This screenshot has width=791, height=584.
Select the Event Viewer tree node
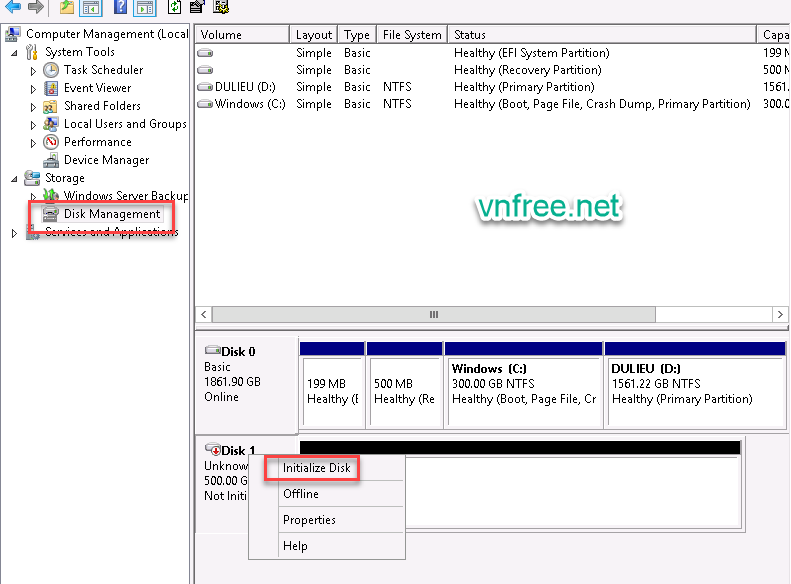click(97, 88)
